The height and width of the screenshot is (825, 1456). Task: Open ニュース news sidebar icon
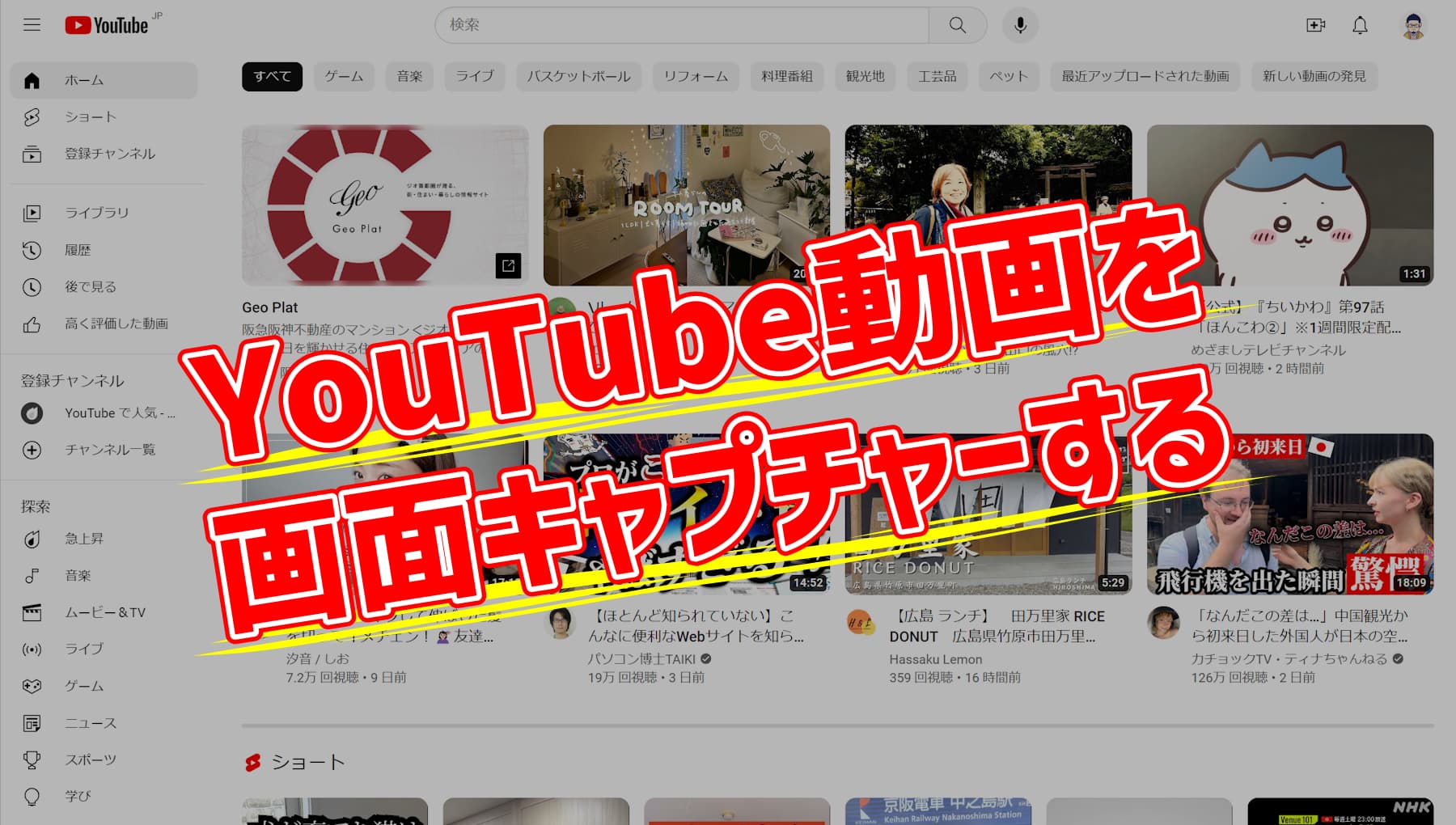(32, 723)
